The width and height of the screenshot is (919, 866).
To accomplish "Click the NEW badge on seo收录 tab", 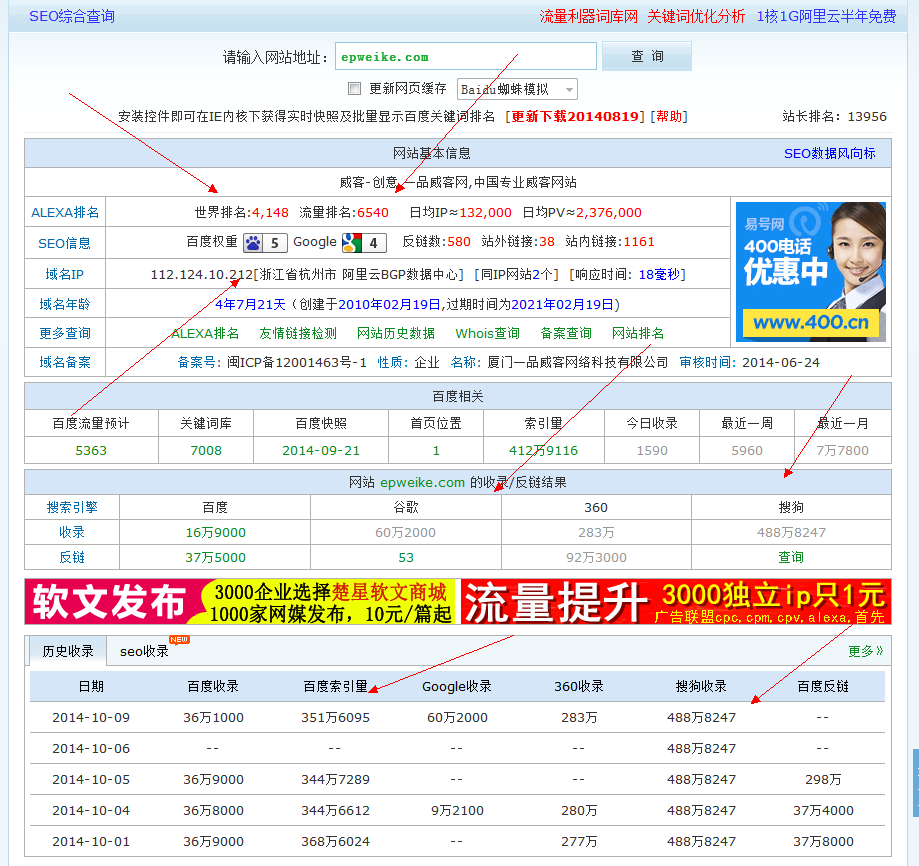I will [x=179, y=639].
